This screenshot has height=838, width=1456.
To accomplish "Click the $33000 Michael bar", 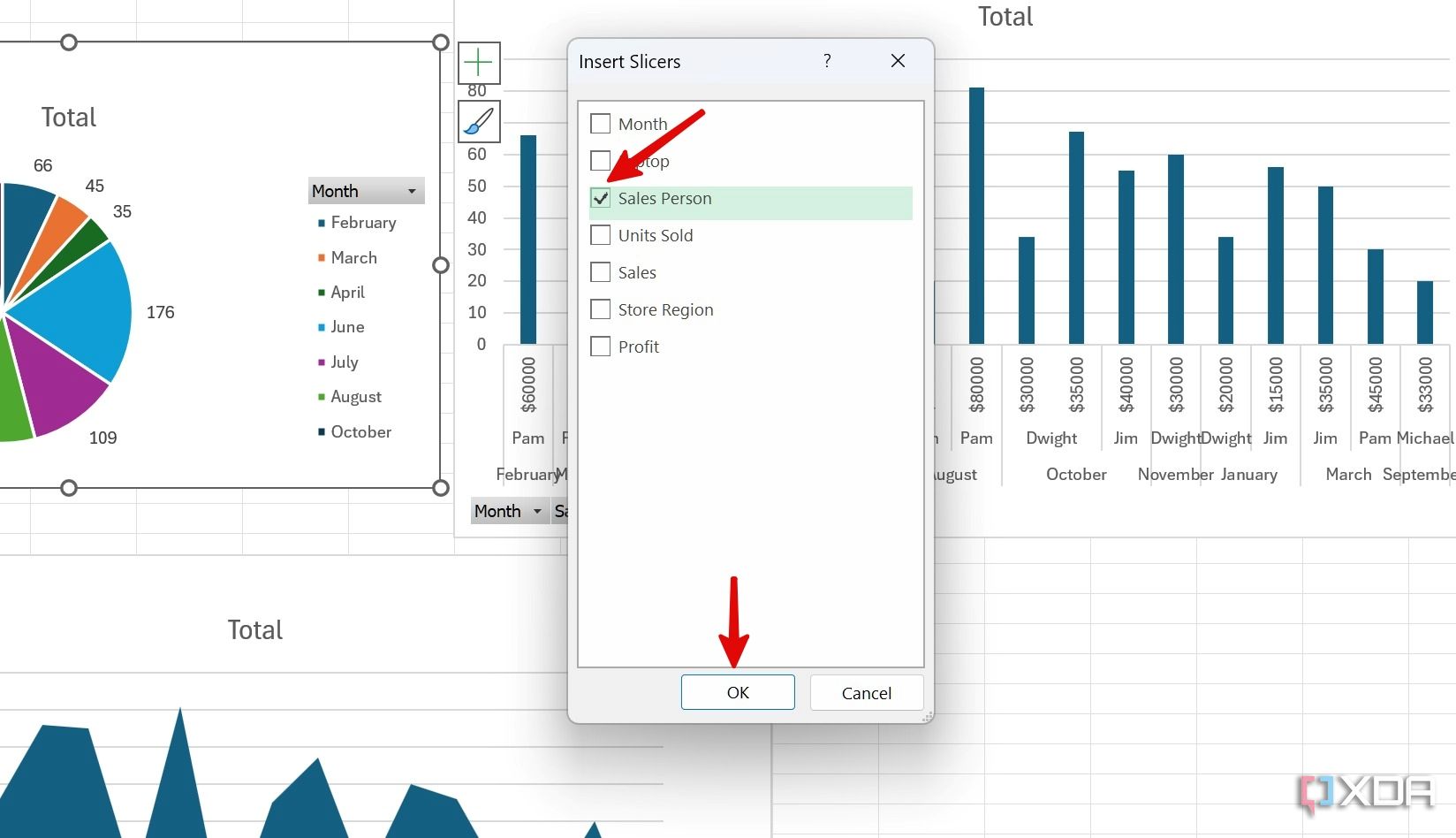I will tap(1425, 313).
